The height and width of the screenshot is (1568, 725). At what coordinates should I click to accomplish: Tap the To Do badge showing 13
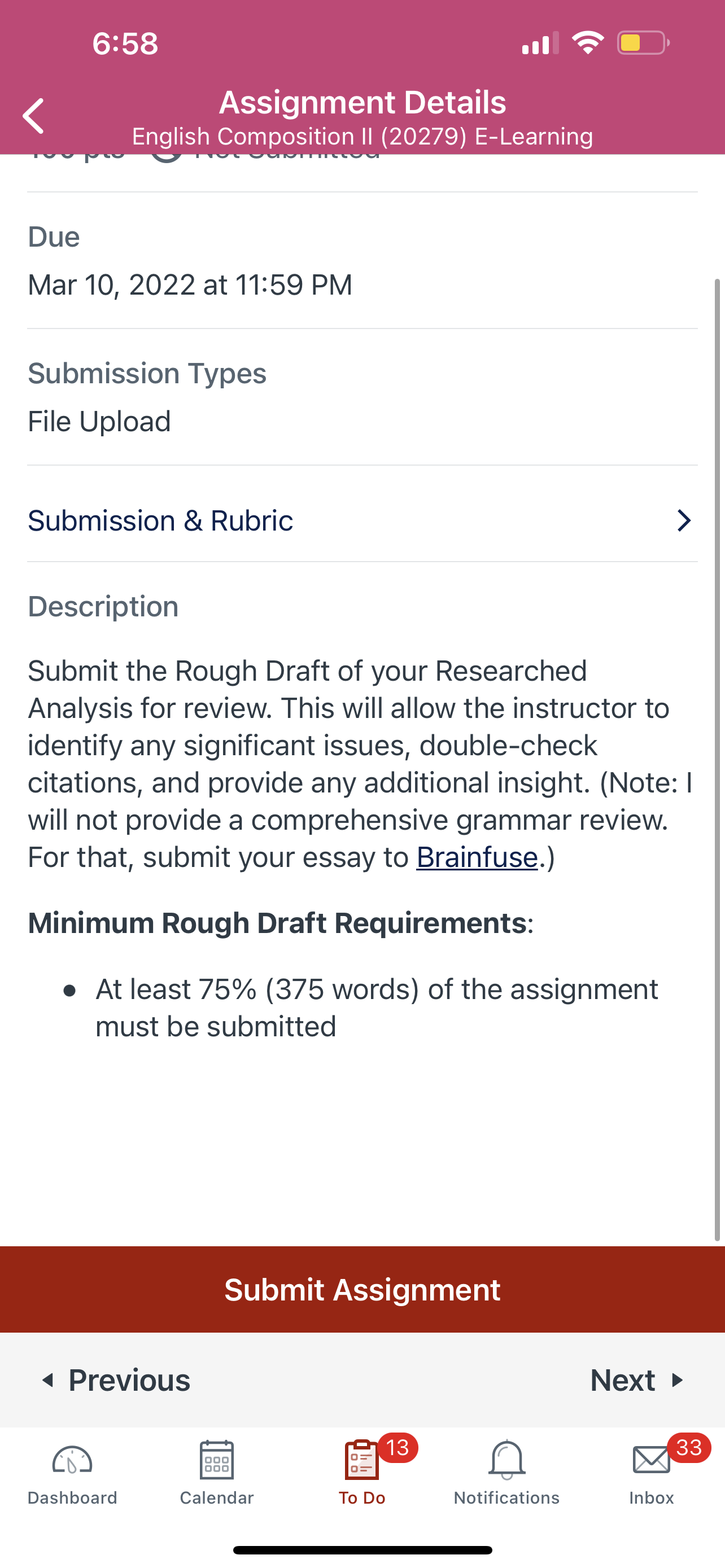click(398, 1447)
